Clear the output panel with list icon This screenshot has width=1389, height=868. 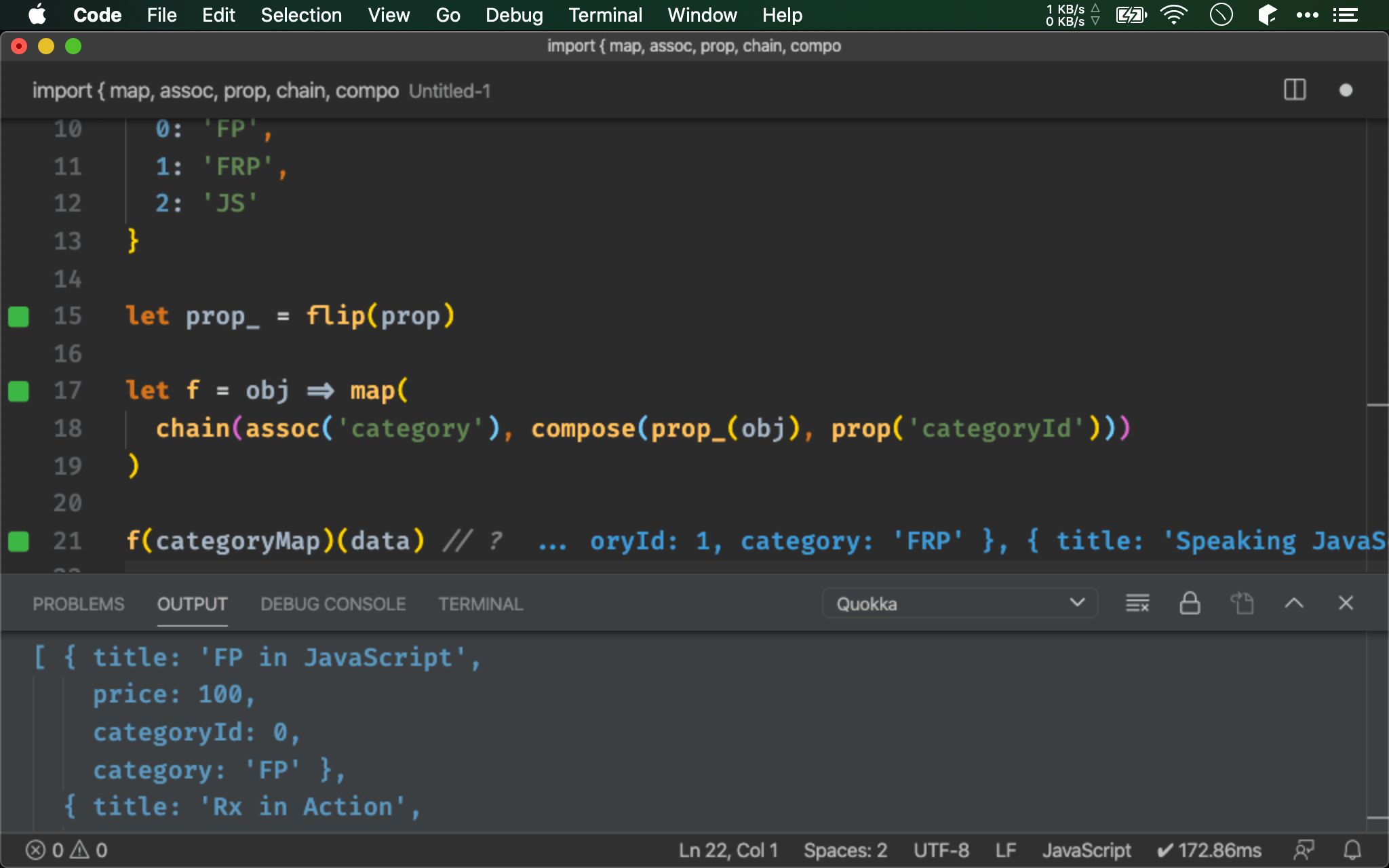tap(1137, 603)
